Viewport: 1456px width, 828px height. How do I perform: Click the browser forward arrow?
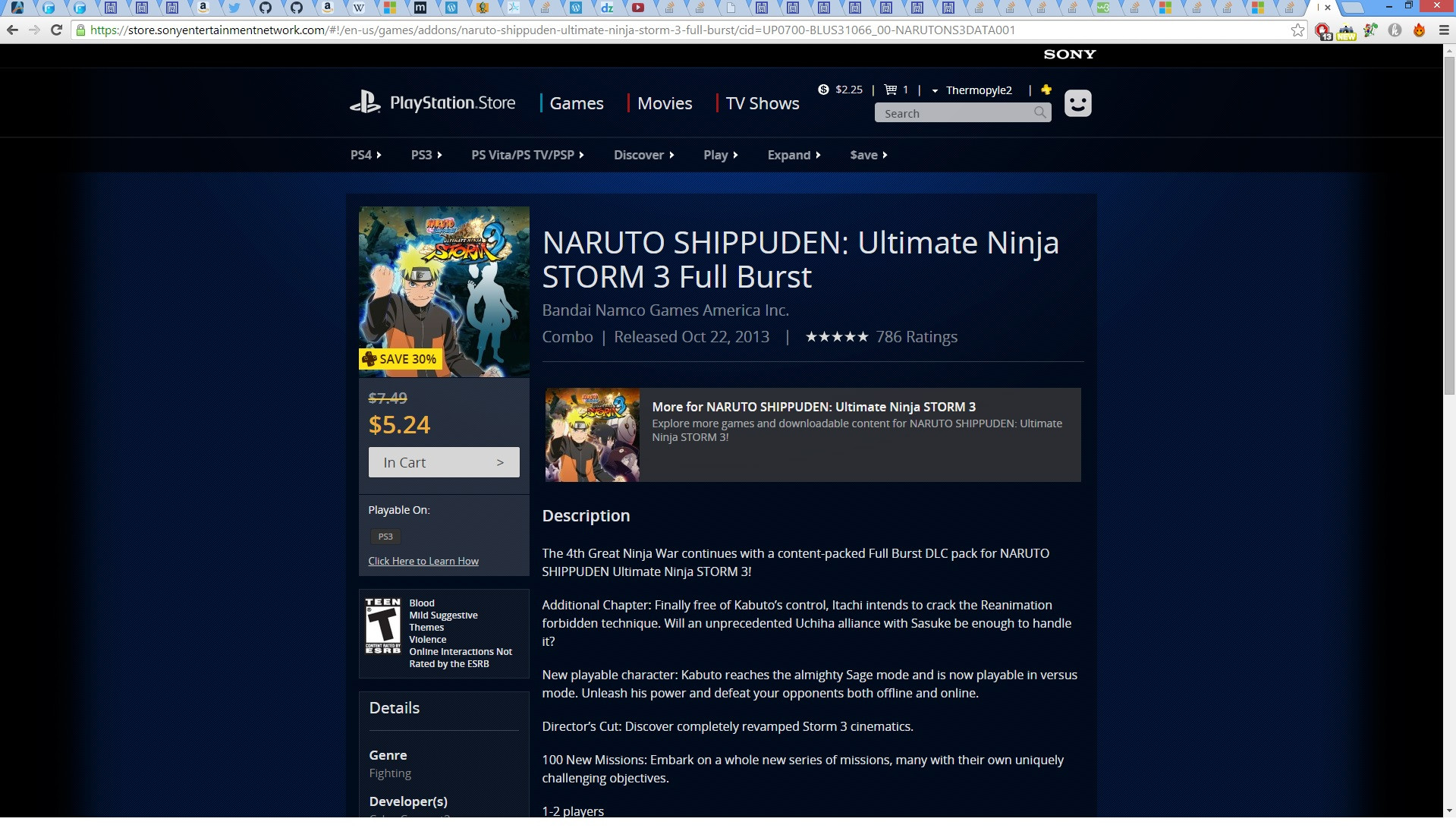coord(34,30)
